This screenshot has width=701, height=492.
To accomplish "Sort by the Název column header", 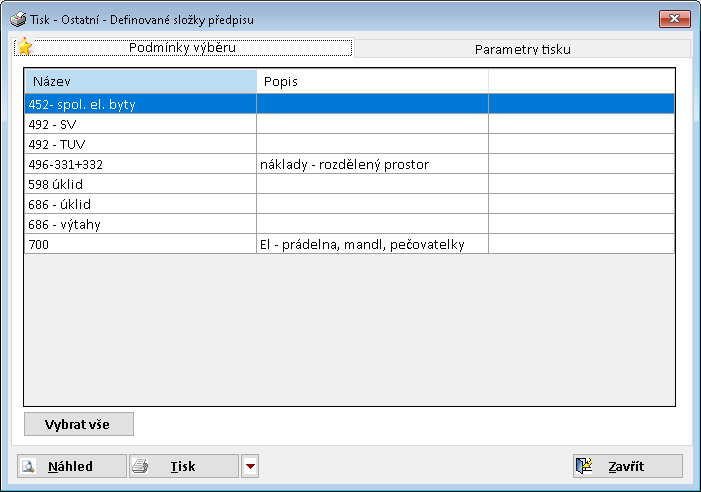I will coord(140,80).
